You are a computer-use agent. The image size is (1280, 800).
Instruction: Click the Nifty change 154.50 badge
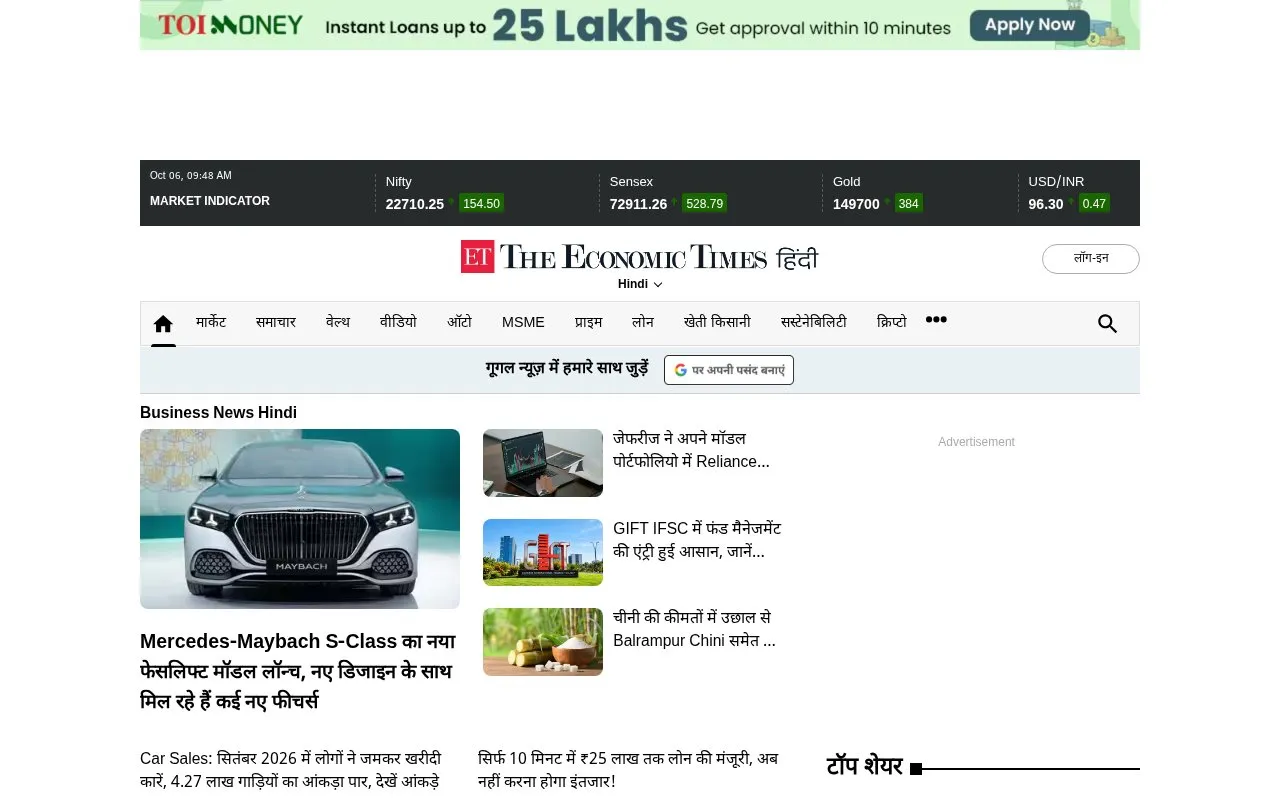481,204
